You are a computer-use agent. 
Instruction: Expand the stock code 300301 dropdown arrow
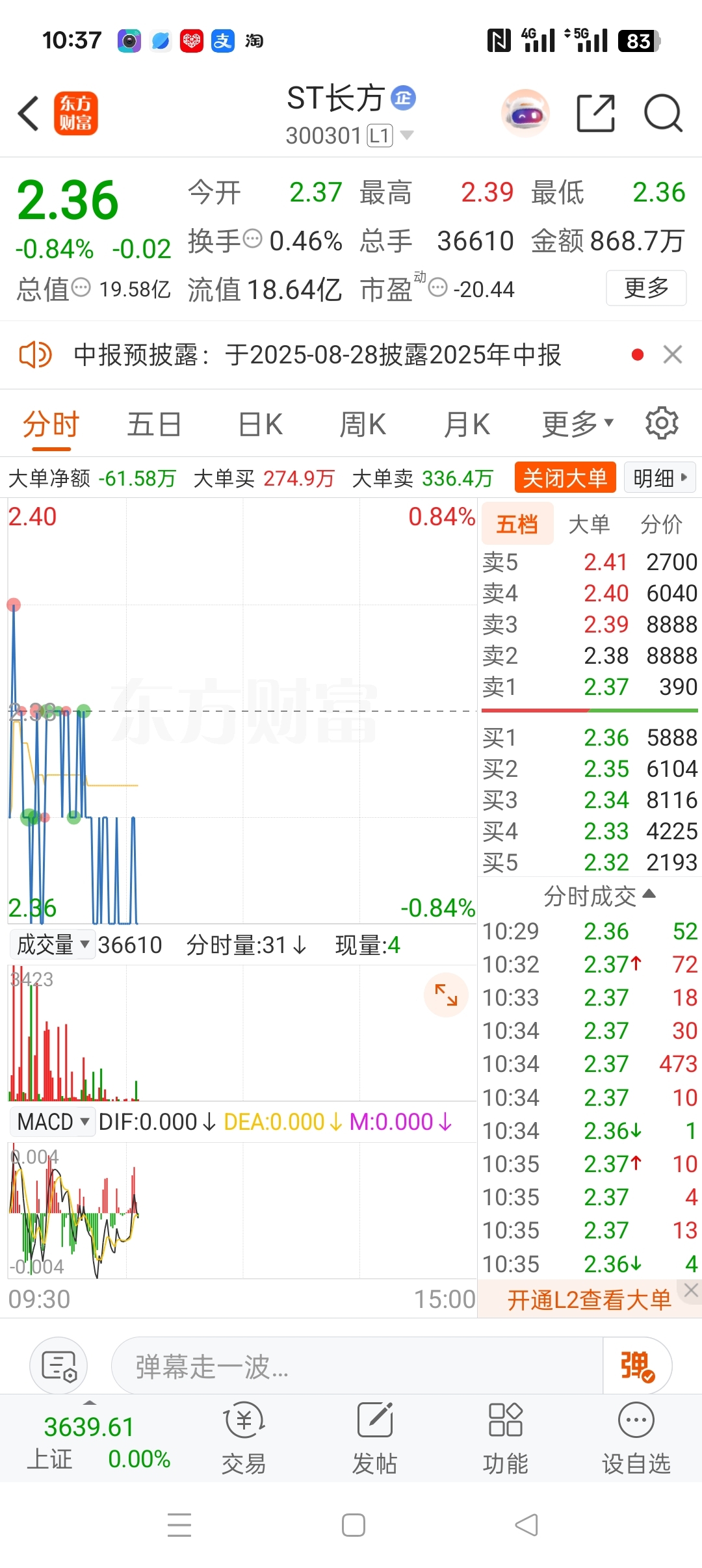[407, 135]
